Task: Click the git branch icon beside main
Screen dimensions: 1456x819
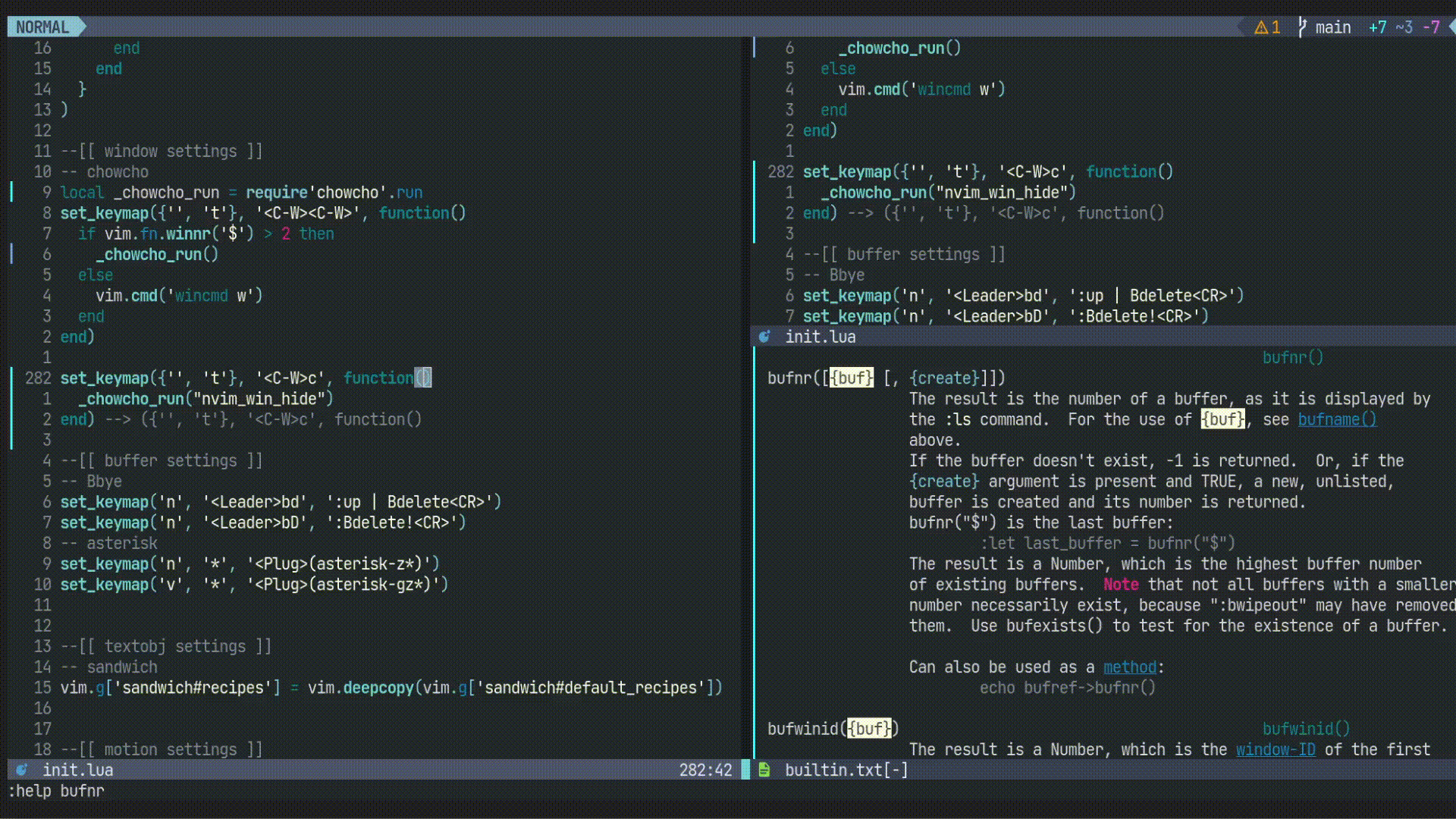Action: (1302, 27)
